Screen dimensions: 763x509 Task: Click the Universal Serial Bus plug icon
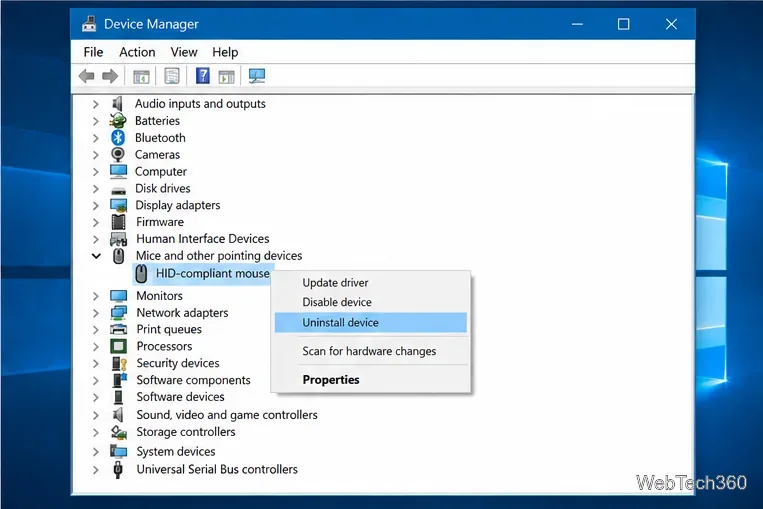click(x=118, y=470)
